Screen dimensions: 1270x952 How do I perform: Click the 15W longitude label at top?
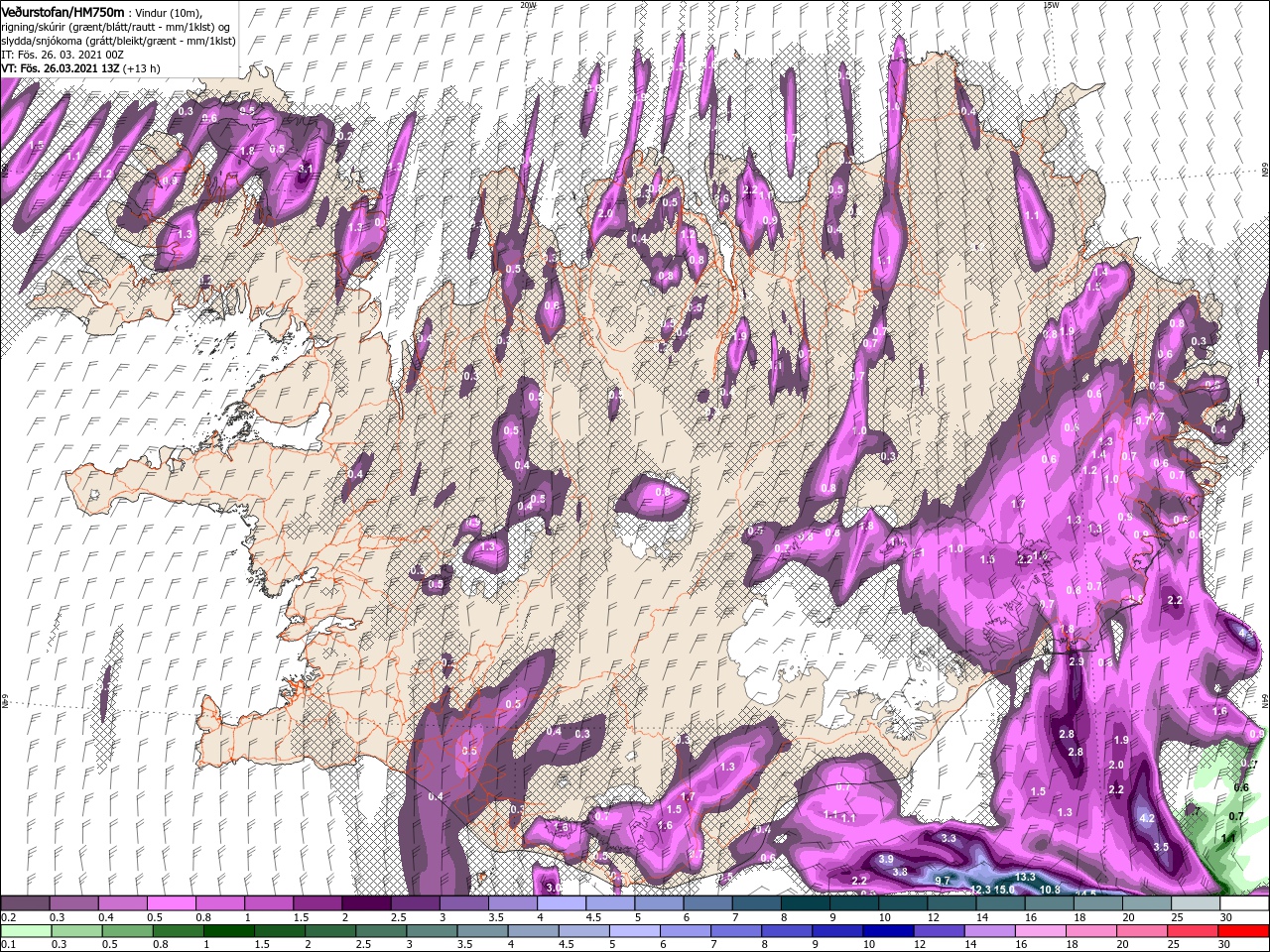coord(1050,5)
